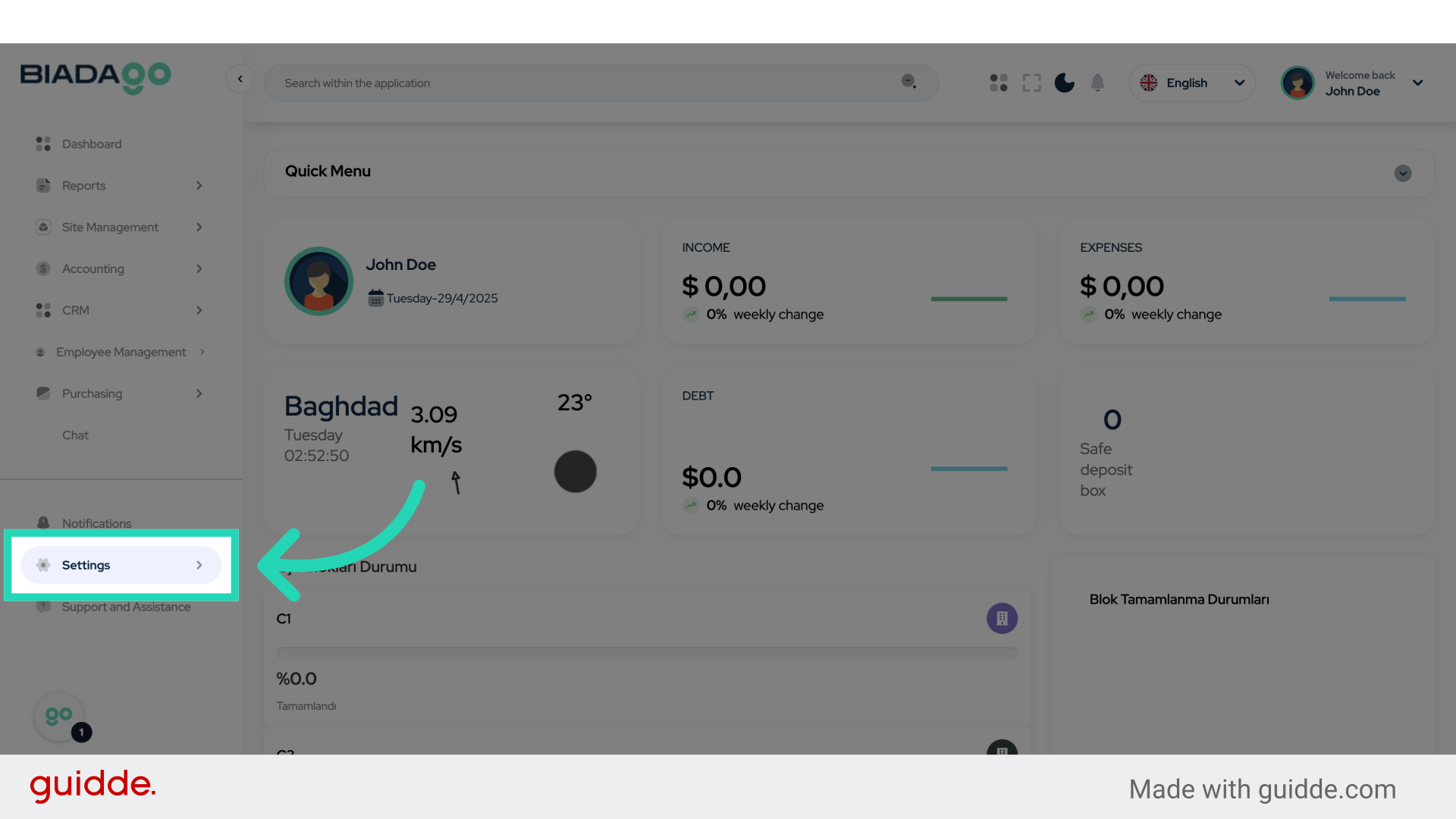This screenshot has width=1456, height=819.
Task: Enter fullscreen mode with the expand icon
Action: tap(1031, 83)
